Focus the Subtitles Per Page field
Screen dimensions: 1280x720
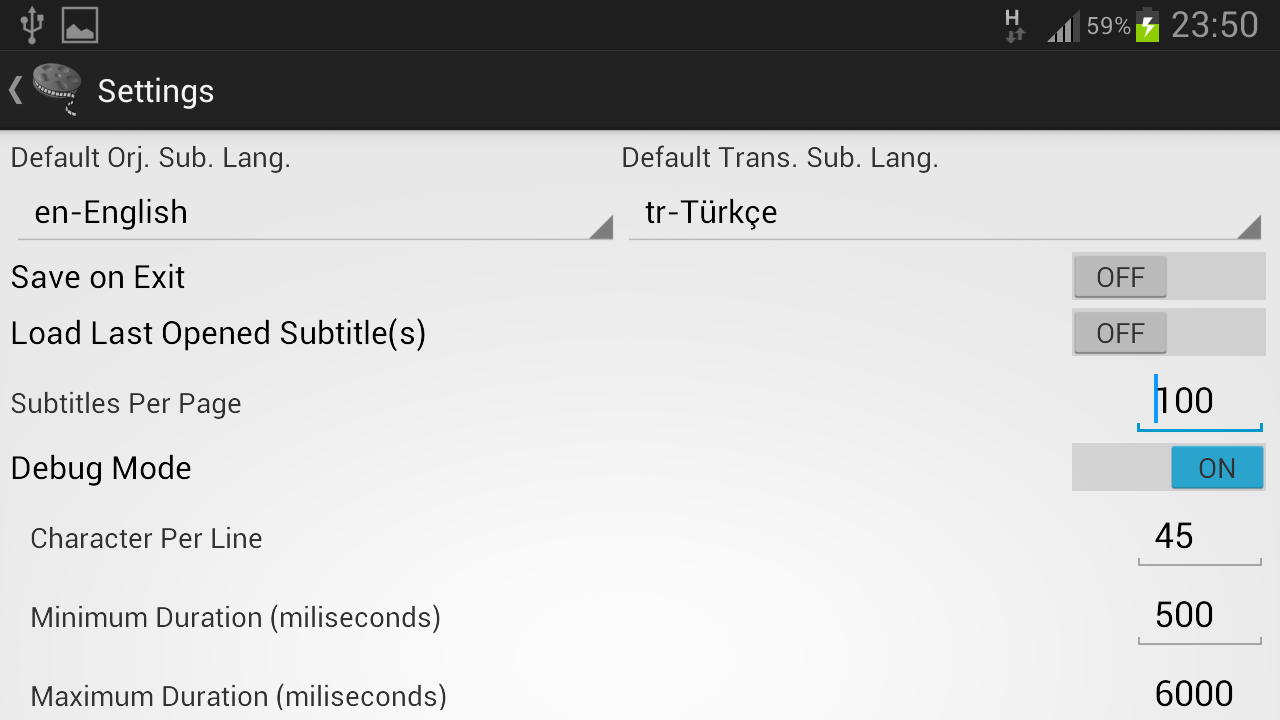pyautogui.click(x=1199, y=402)
